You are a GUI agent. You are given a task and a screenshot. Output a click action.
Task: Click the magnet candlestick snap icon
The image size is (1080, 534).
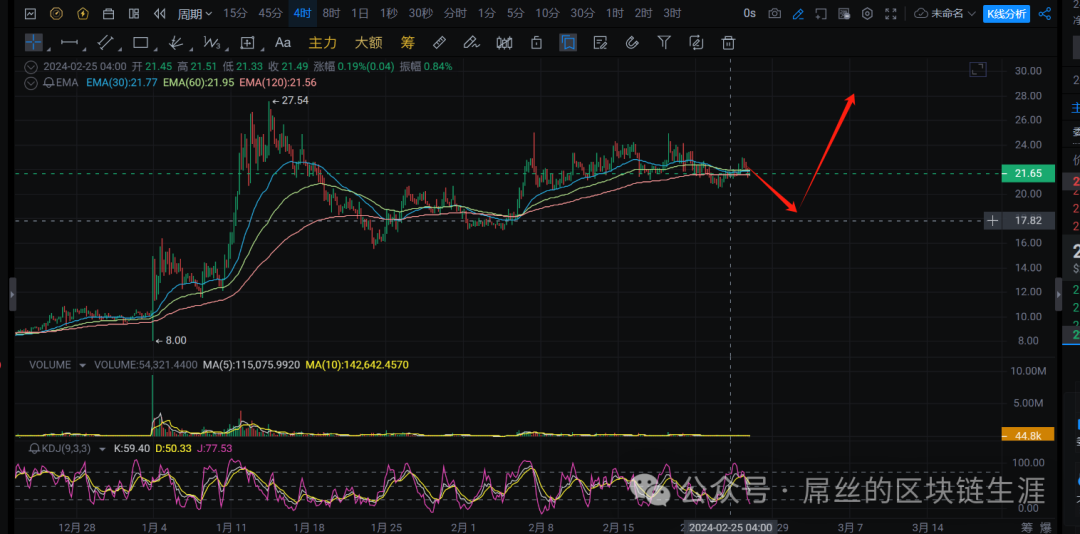point(504,43)
